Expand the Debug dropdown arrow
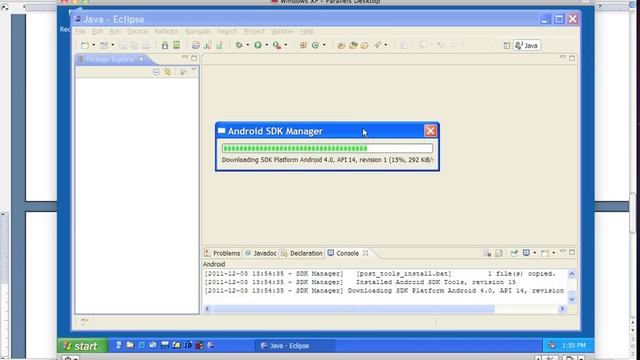 click(248, 45)
